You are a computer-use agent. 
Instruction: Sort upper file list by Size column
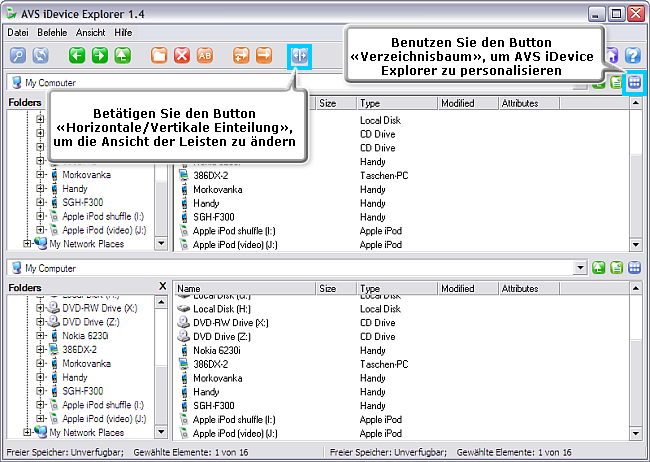[336, 103]
